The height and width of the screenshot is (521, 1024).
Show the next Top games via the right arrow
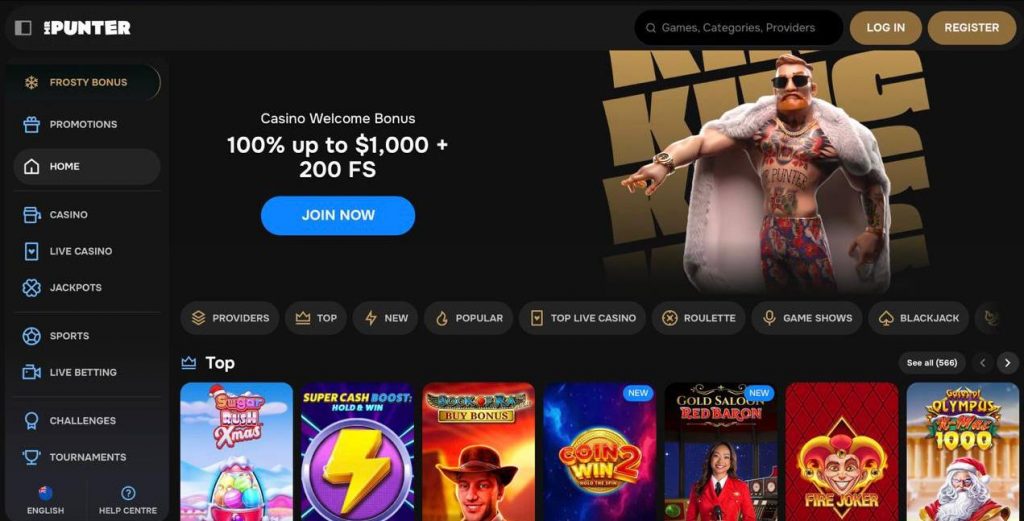(1007, 362)
